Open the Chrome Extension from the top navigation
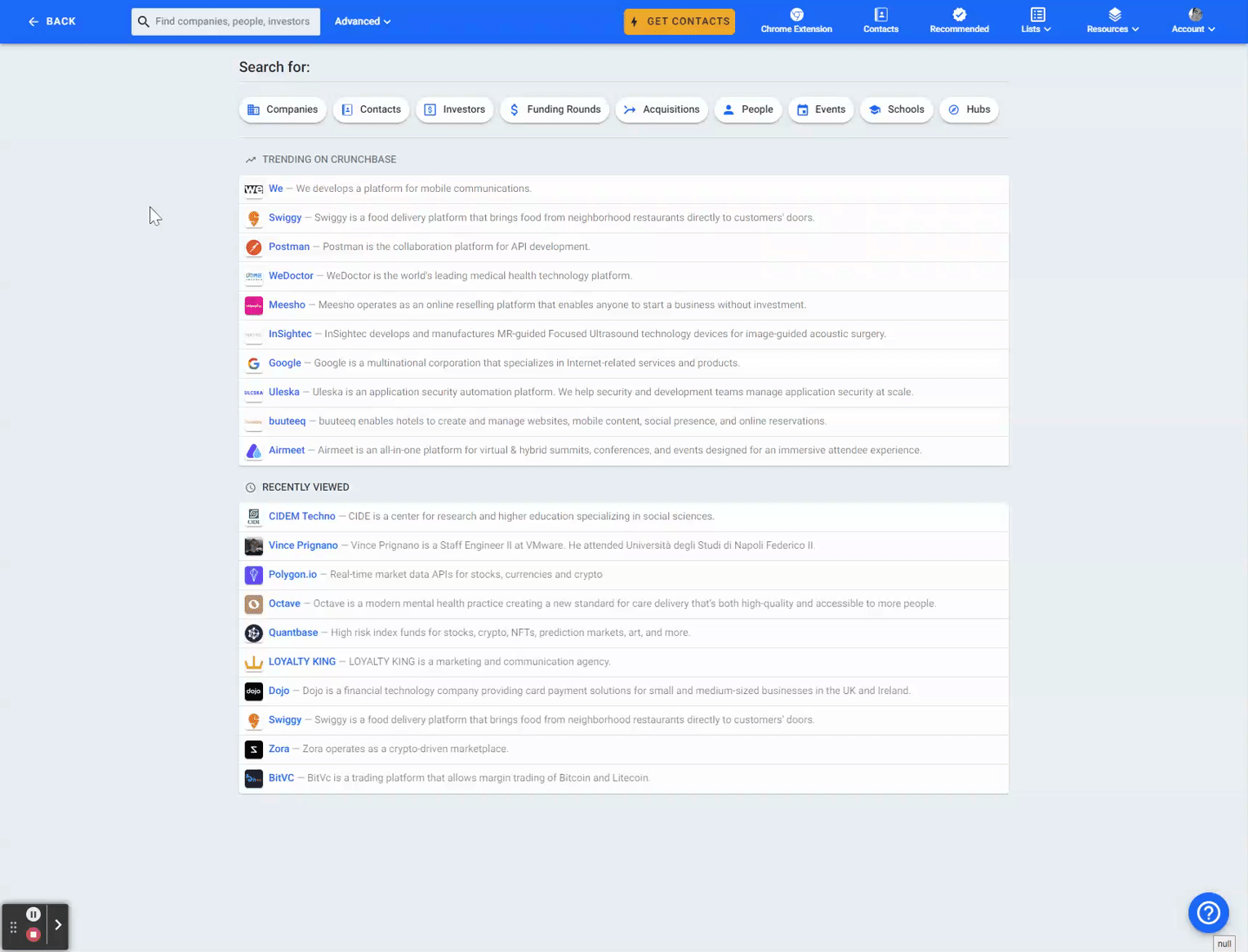The height and width of the screenshot is (952, 1248). click(x=796, y=20)
